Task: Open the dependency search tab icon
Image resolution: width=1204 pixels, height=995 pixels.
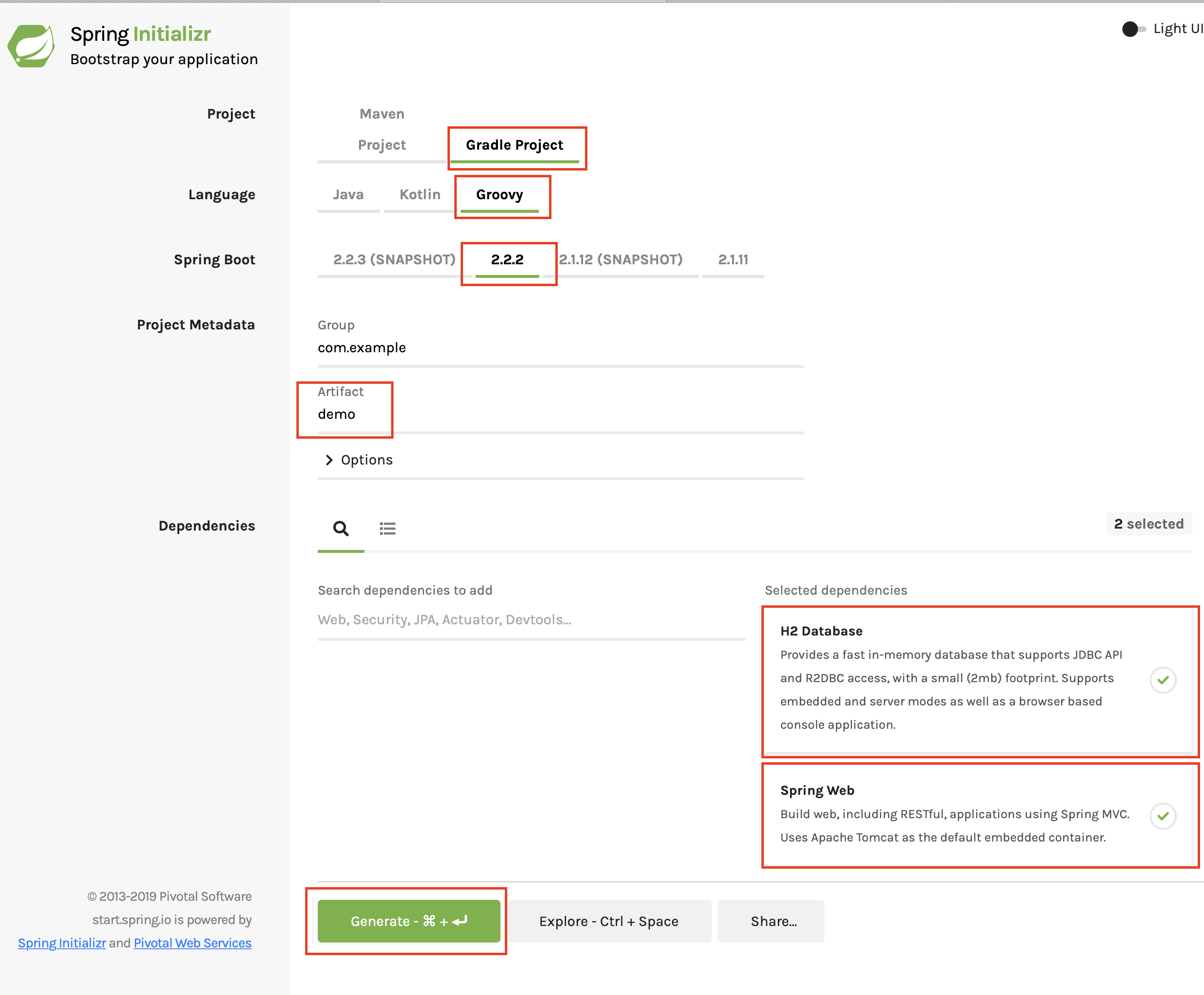Action: point(341,529)
